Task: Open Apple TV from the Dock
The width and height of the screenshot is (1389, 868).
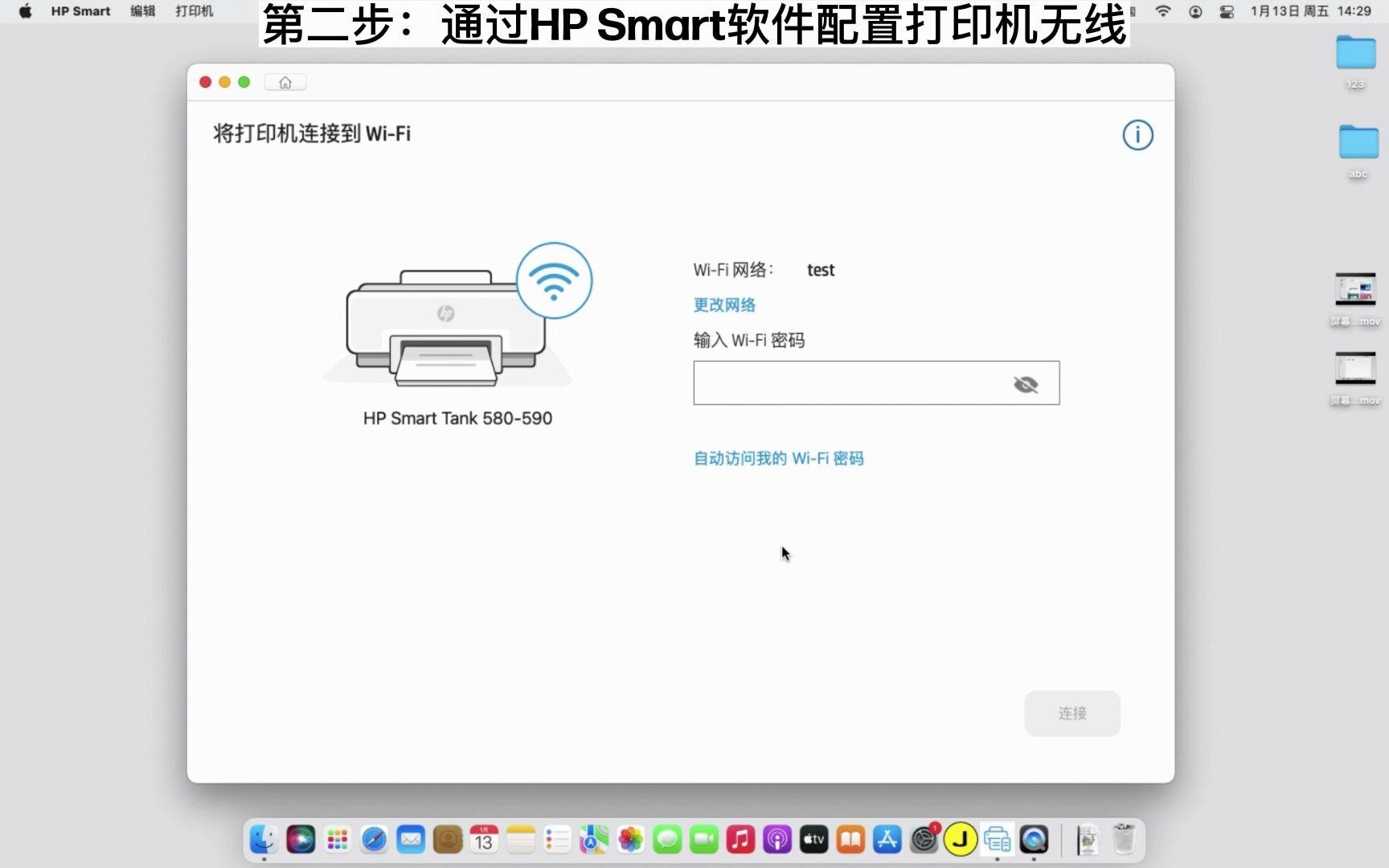Action: pos(813,840)
